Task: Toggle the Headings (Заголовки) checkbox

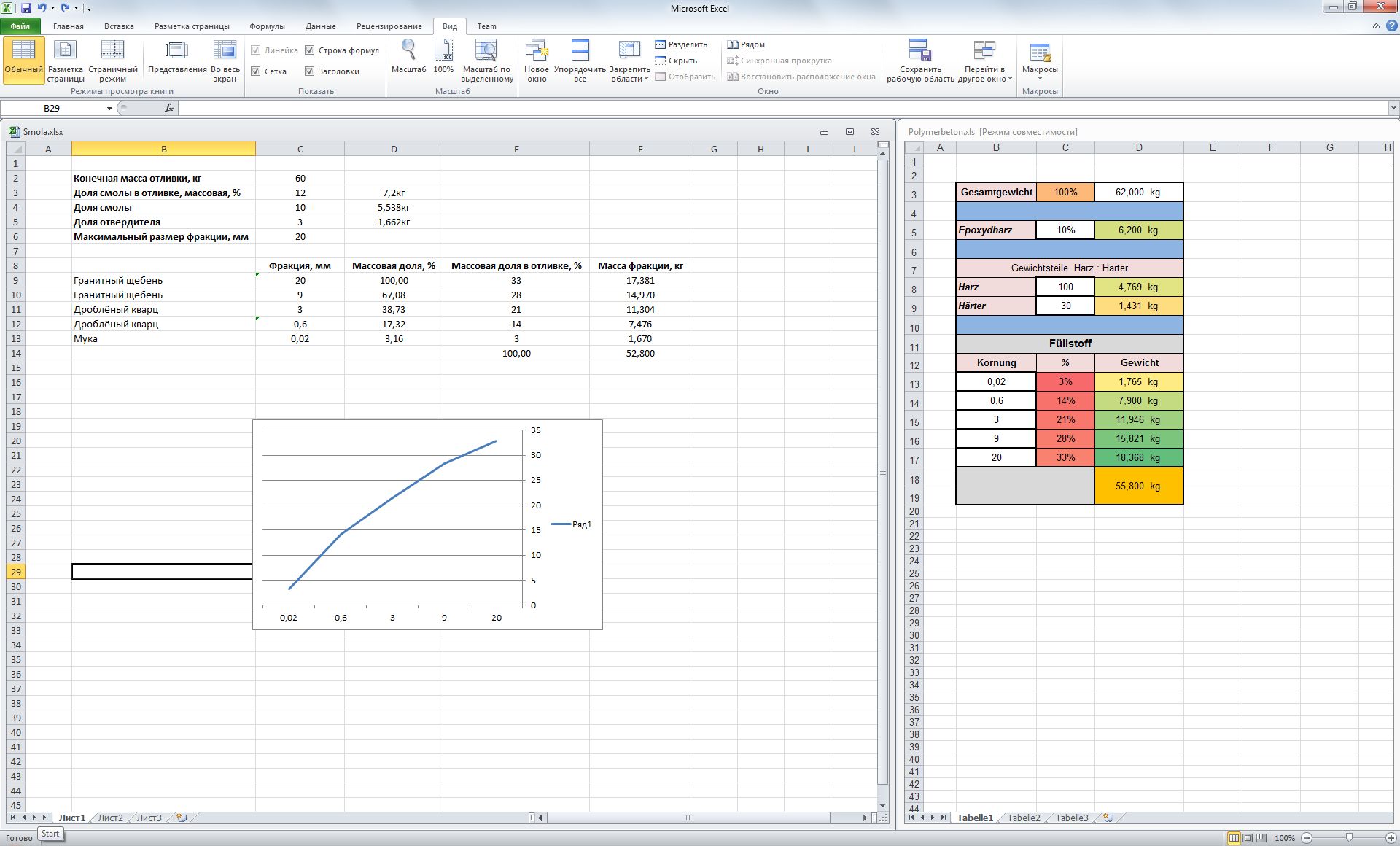Action: [310, 71]
